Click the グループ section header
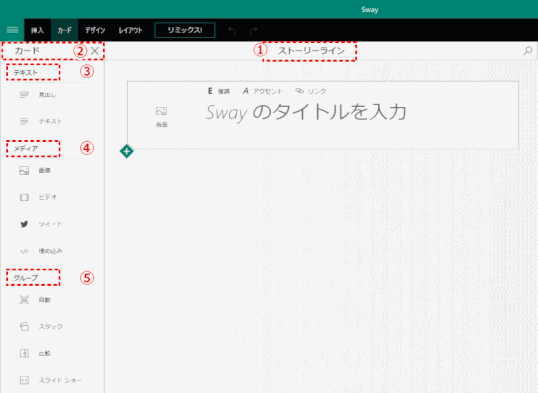538x393 pixels. pyautogui.click(x=26, y=277)
